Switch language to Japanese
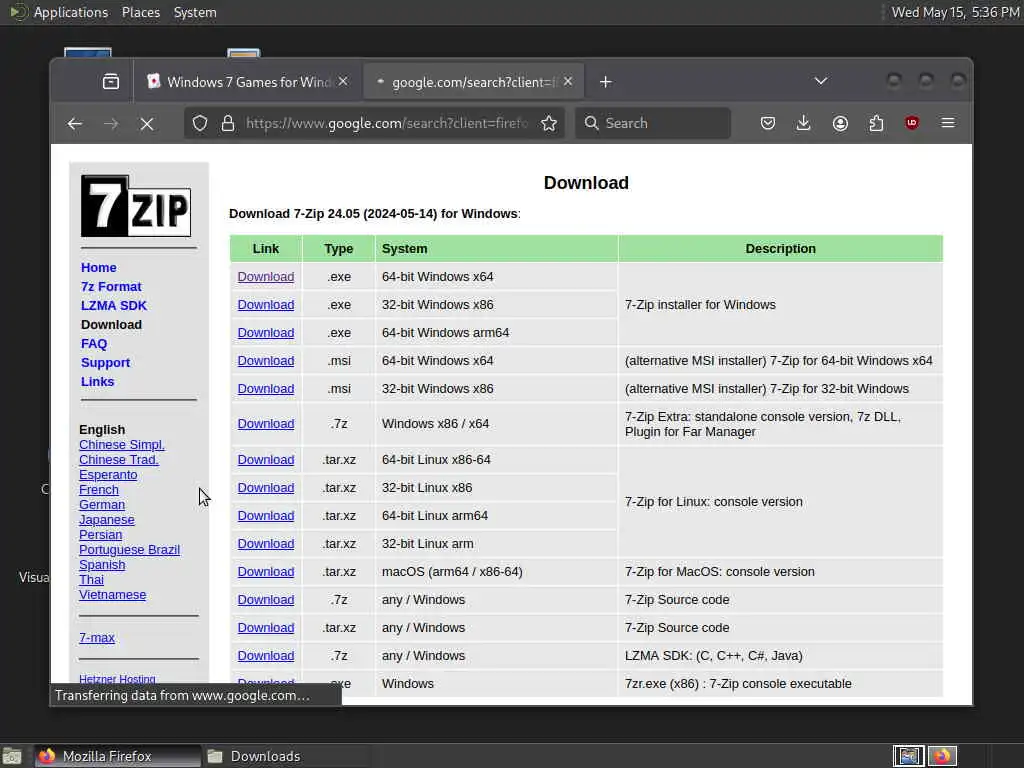The width and height of the screenshot is (1024, 768). coord(106,520)
